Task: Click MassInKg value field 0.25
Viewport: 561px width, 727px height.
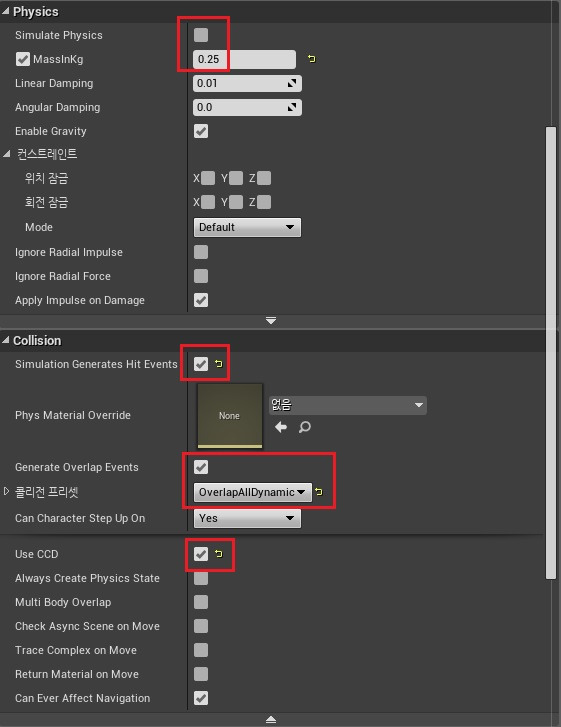Action: click(244, 59)
